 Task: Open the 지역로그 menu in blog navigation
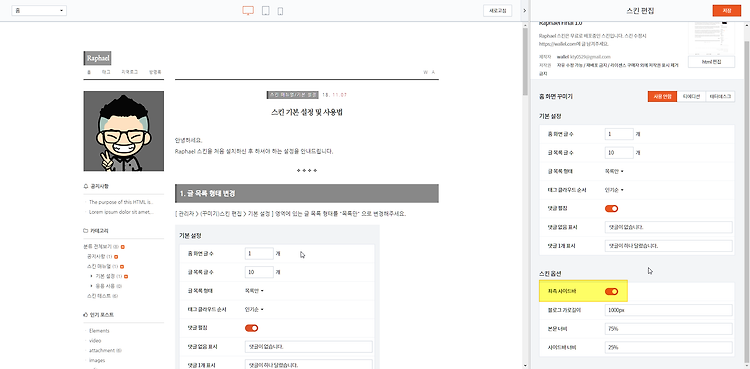click(130, 72)
